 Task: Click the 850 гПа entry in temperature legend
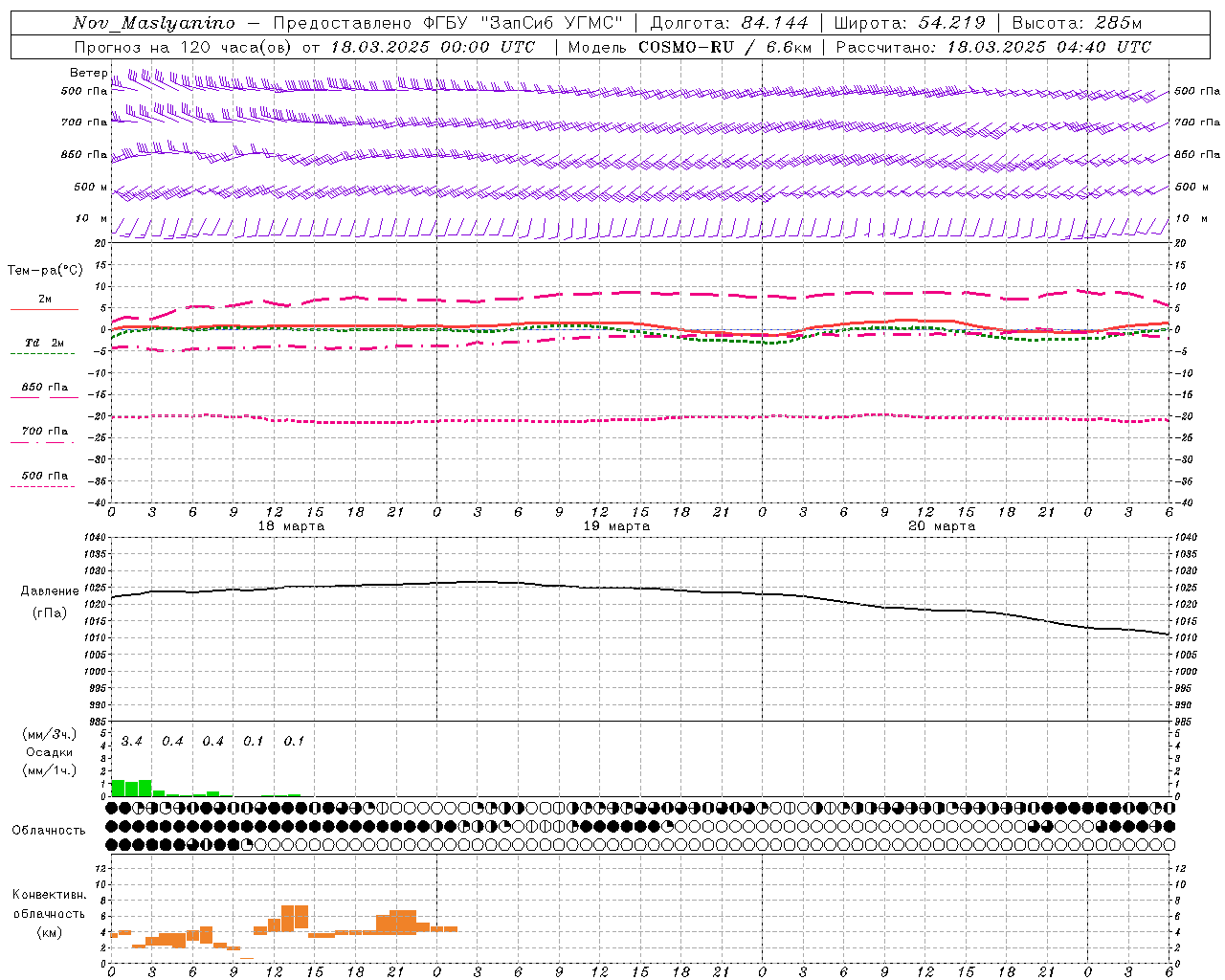coord(45,387)
